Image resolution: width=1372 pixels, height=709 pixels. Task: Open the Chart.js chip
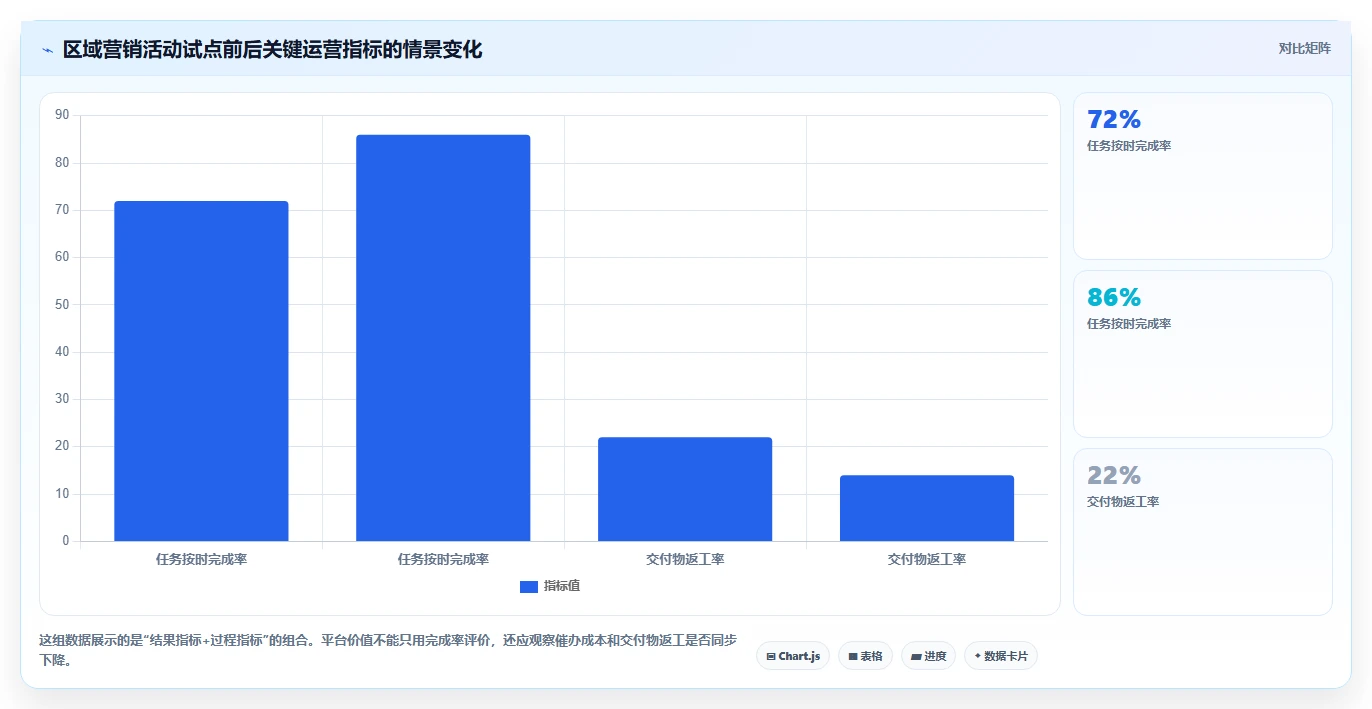[x=792, y=656]
